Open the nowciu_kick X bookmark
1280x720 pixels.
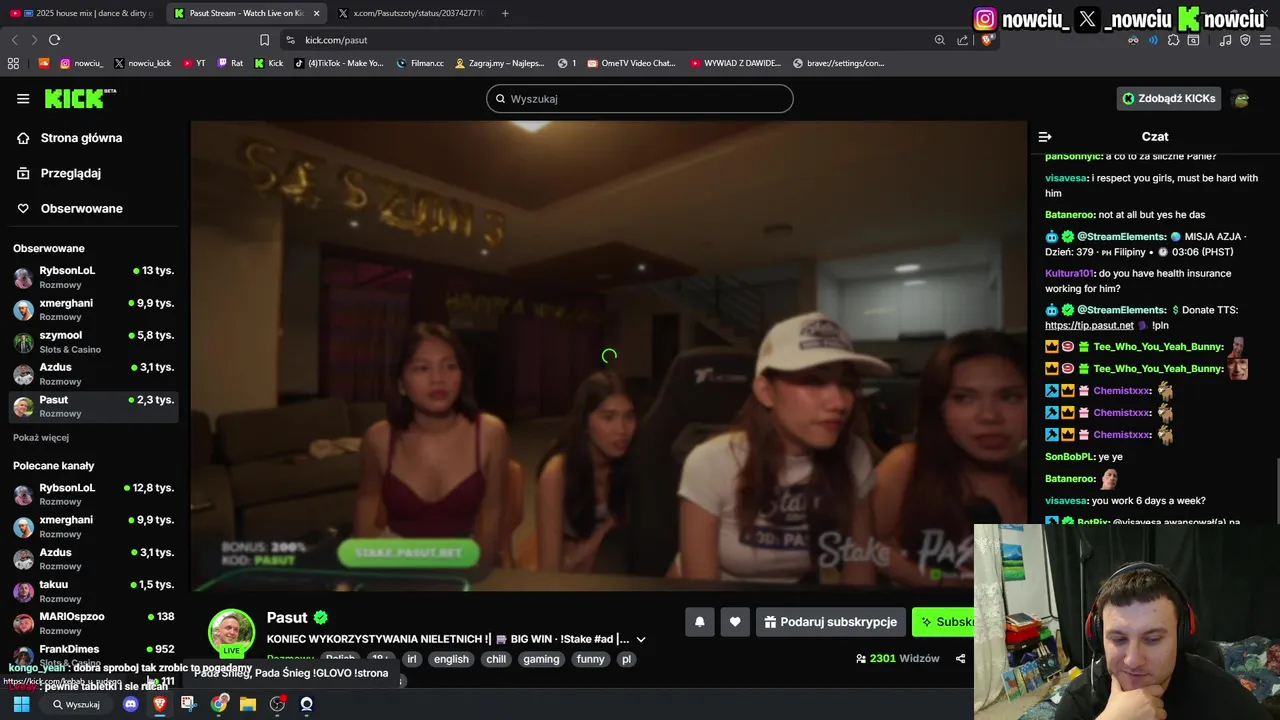point(142,63)
